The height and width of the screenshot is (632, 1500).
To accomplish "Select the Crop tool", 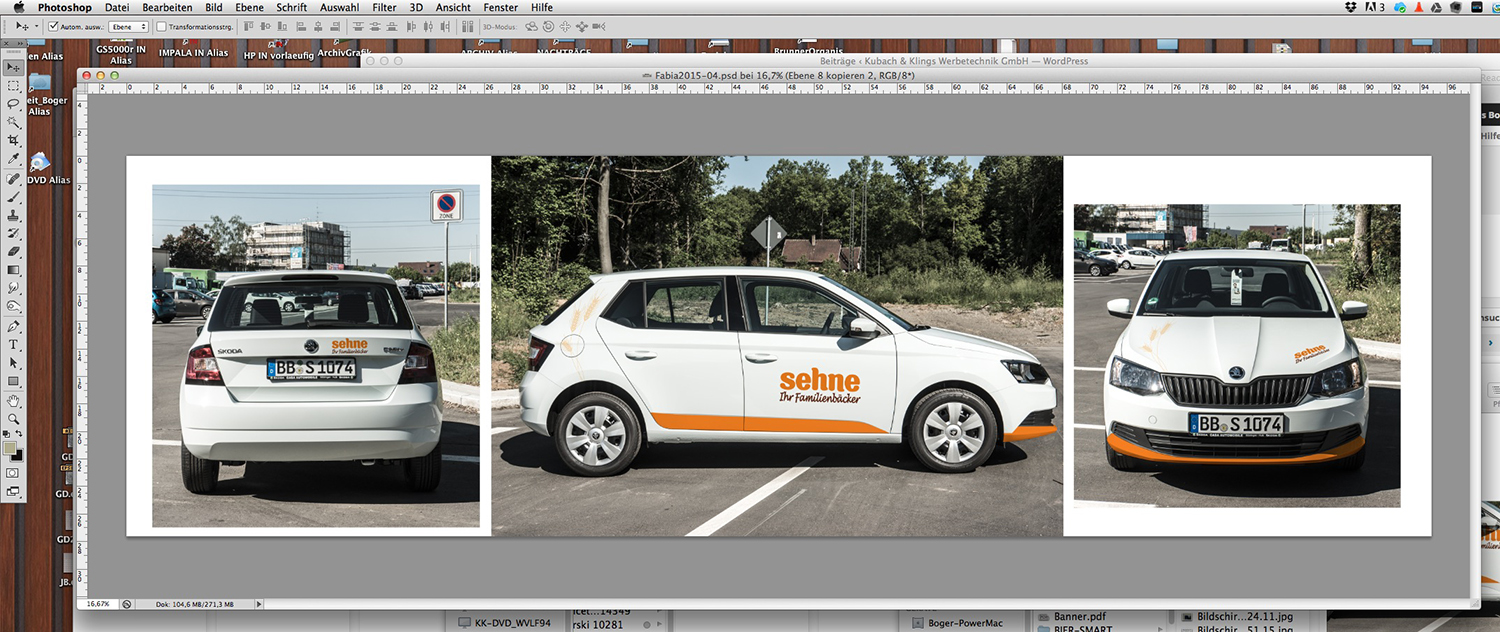I will coord(13,141).
